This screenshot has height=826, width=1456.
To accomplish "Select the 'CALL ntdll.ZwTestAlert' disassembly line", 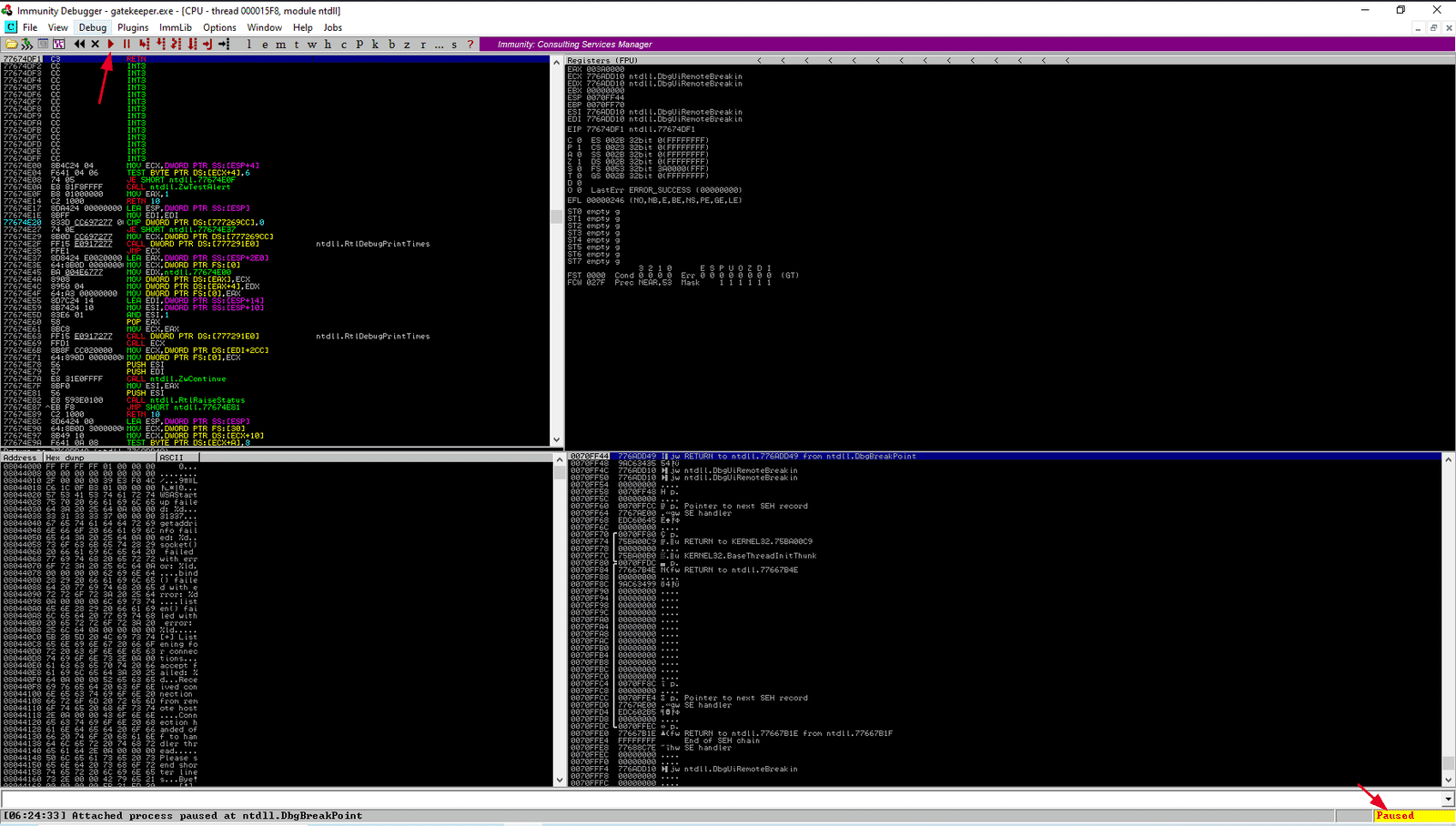I will pos(277,186).
